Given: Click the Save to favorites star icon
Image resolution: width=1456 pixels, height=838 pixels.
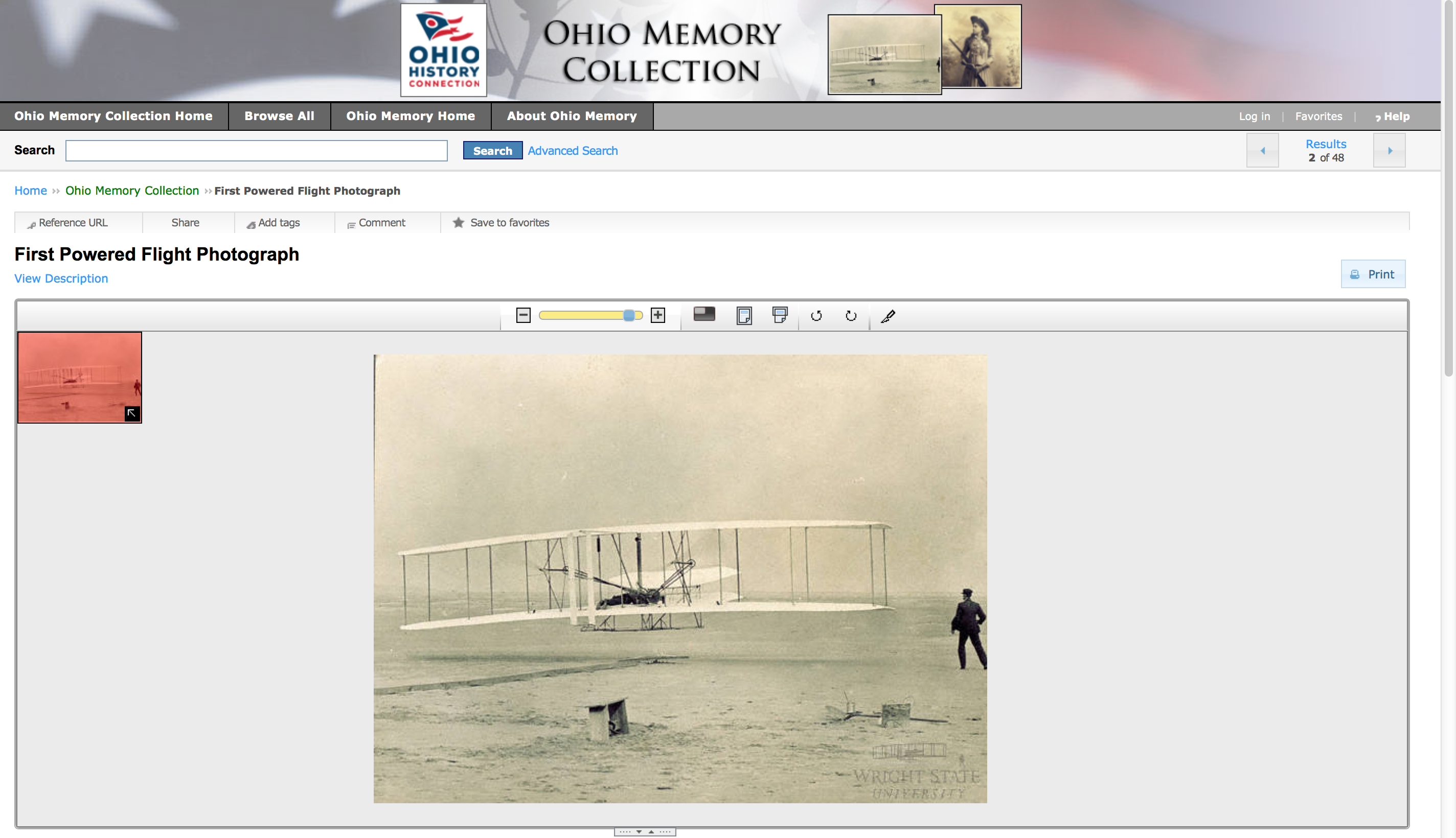Looking at the screenshot, I should click(458, 222).
